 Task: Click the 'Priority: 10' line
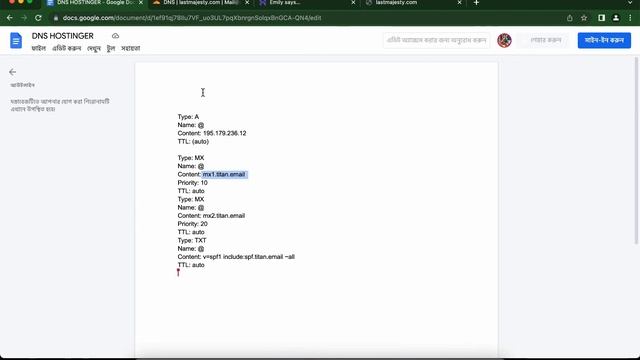tap(192, 182)
